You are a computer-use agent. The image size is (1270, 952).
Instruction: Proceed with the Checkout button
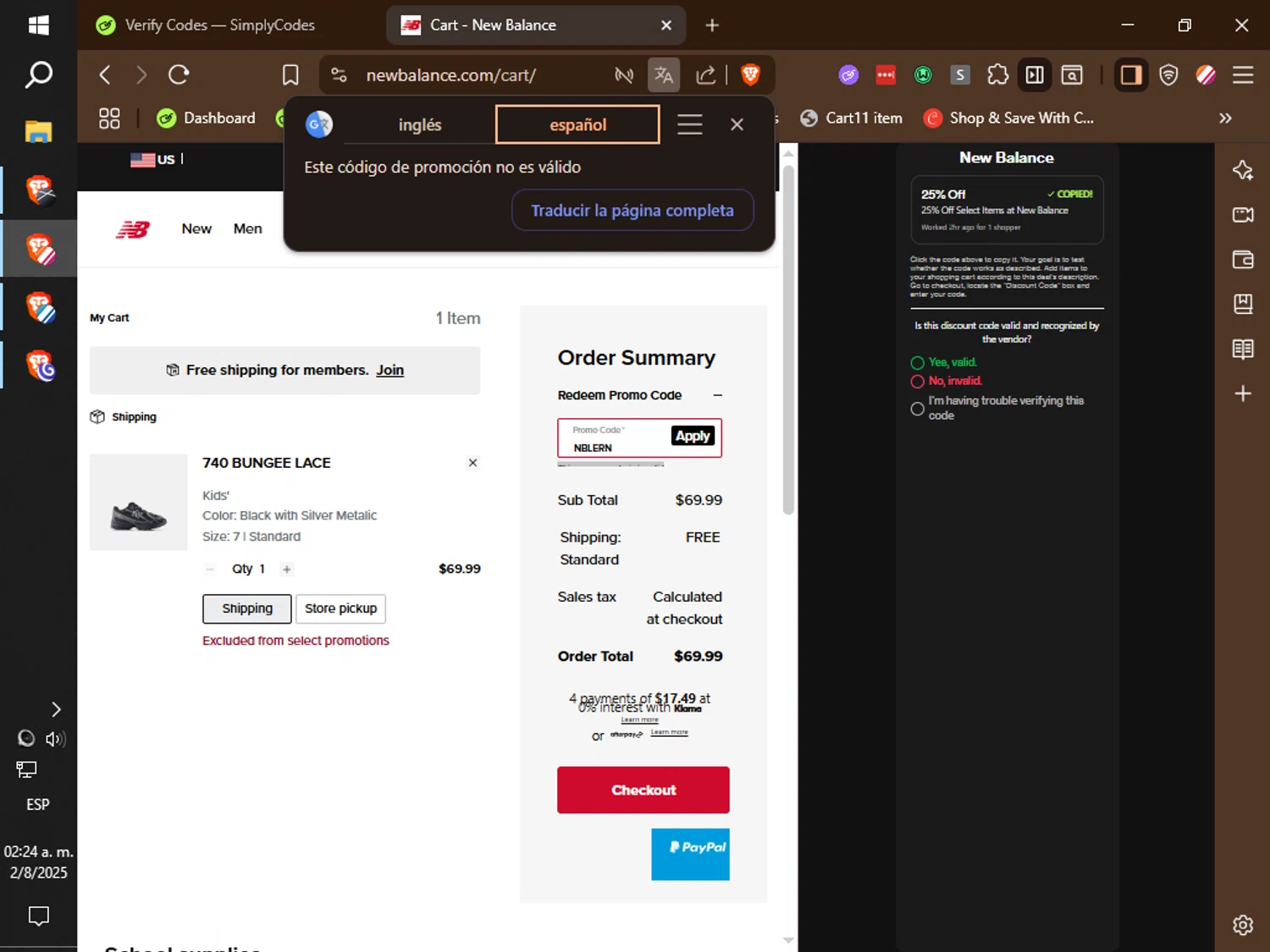[643, 790]
